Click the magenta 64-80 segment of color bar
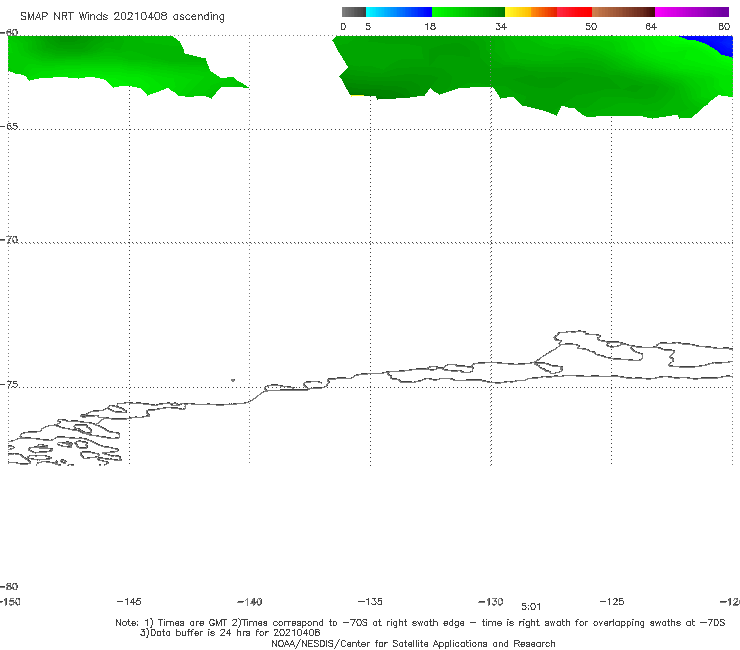The width and height of the screenshot is (740, 650). pyautogui.click(x=692, y=12)
